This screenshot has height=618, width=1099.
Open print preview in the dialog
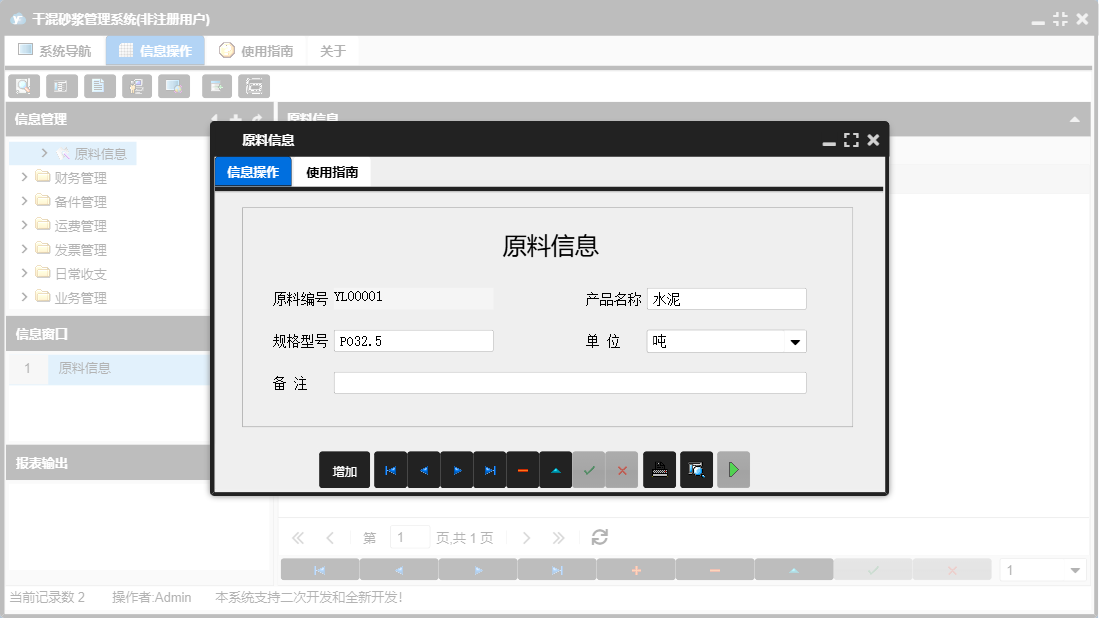pyautogui.click(x=696, y=469)
